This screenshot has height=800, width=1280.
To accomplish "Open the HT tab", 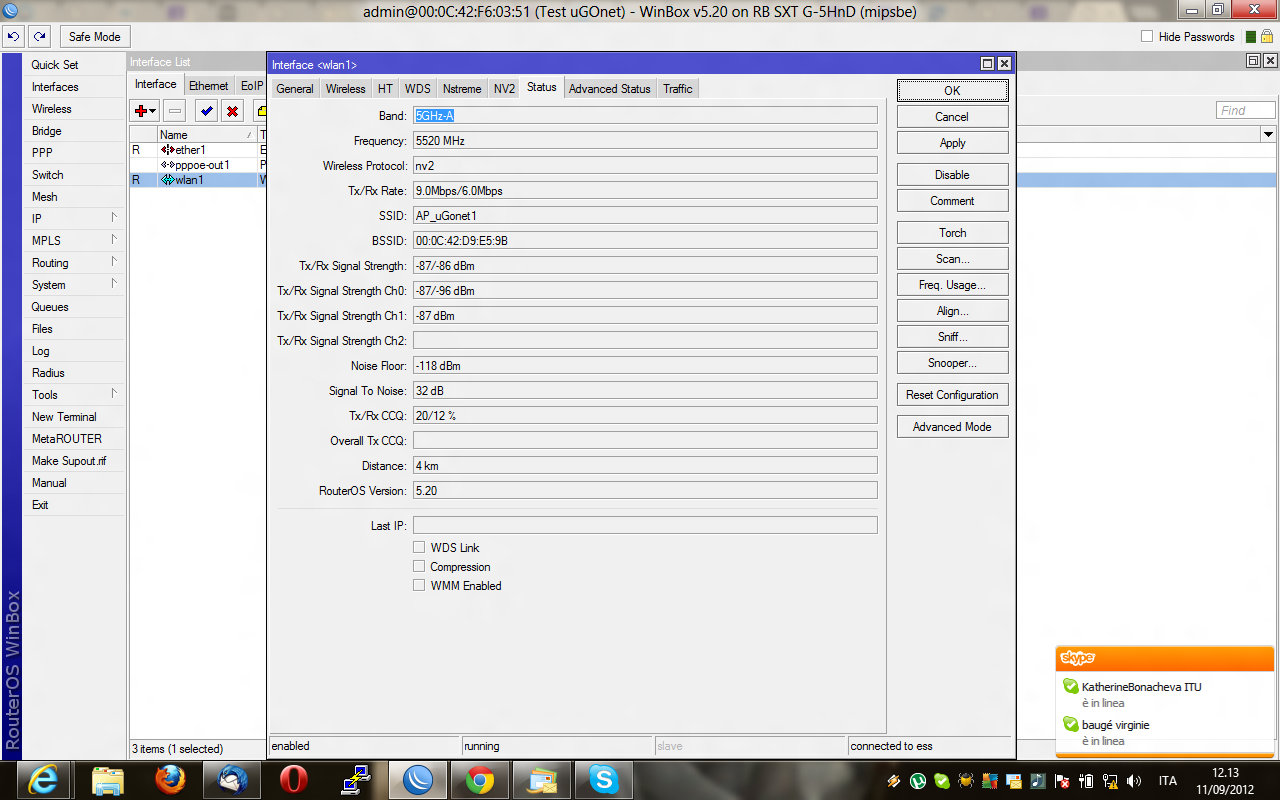I will point(385,89).
